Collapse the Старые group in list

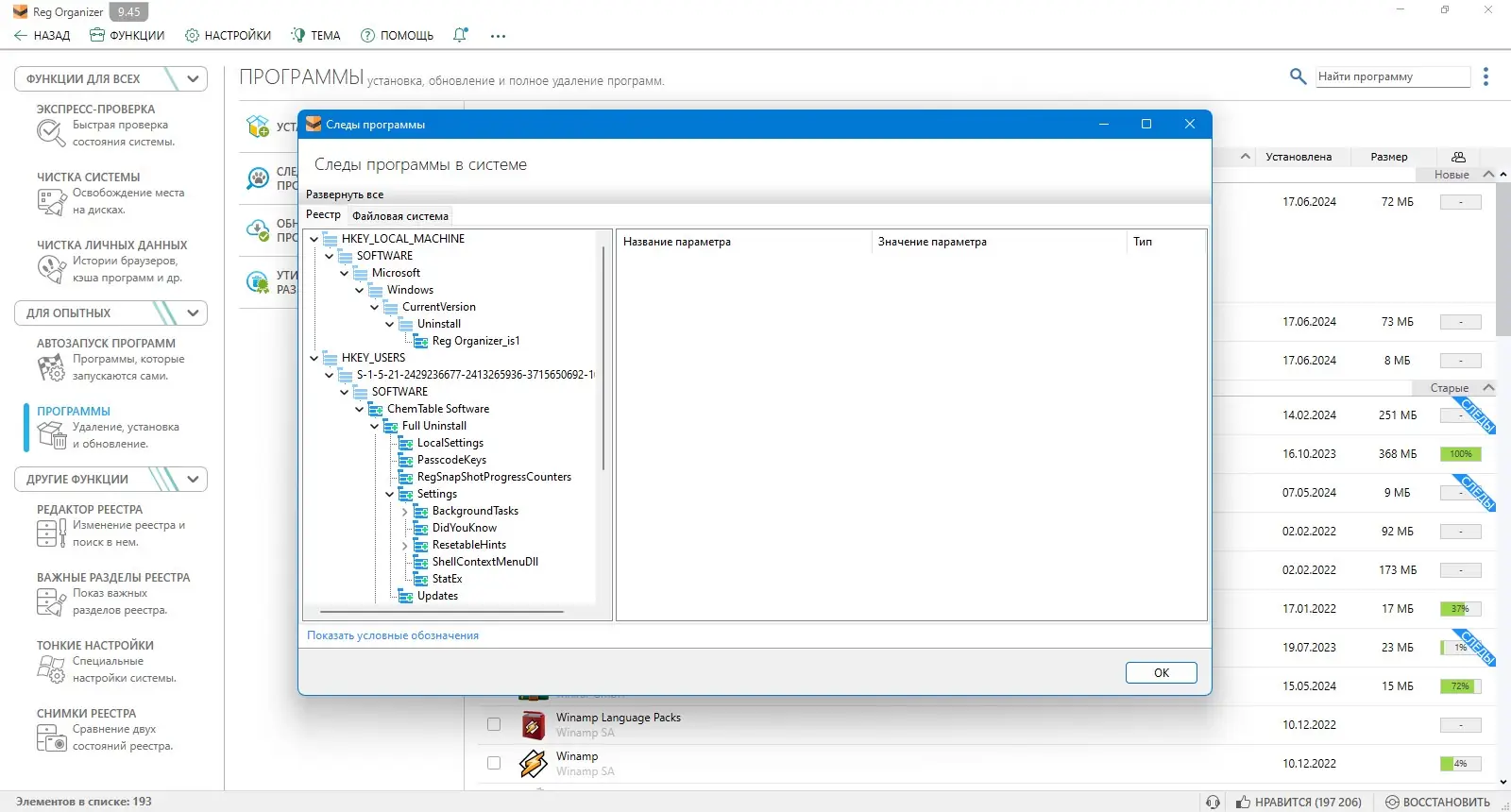pyautogui.click(x=1488, y=387)
